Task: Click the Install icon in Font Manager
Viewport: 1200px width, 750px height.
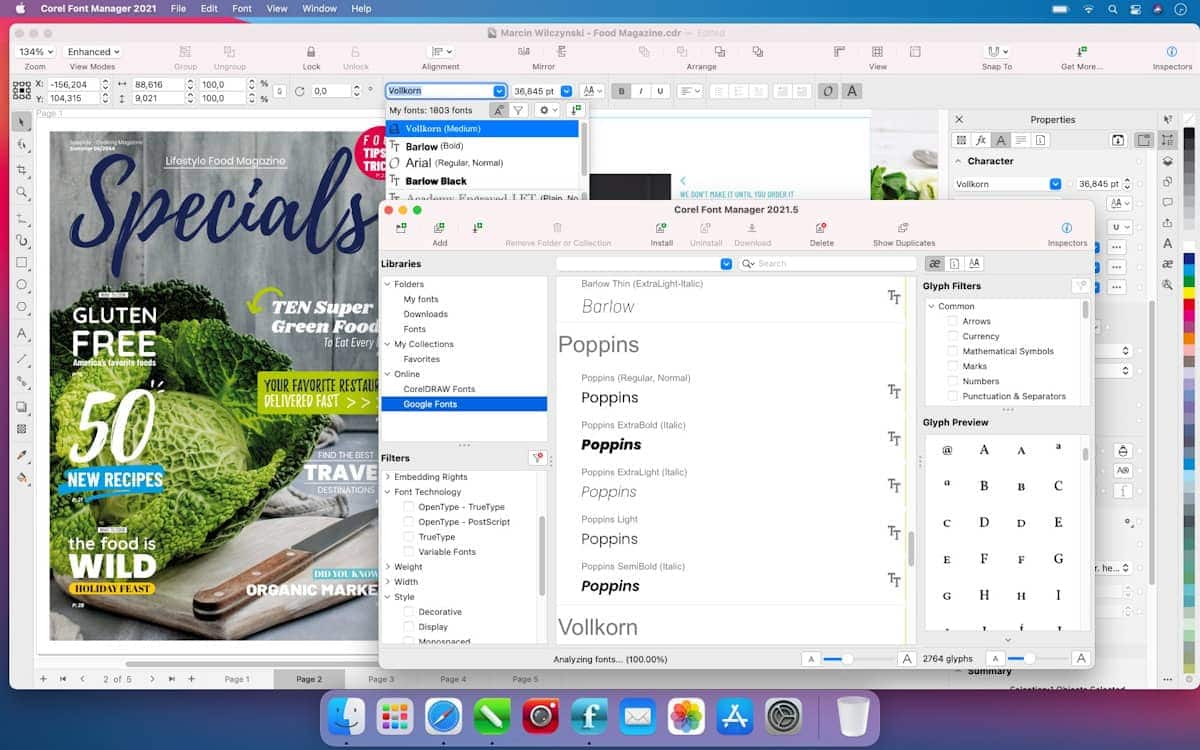Action: coord(661,229)
